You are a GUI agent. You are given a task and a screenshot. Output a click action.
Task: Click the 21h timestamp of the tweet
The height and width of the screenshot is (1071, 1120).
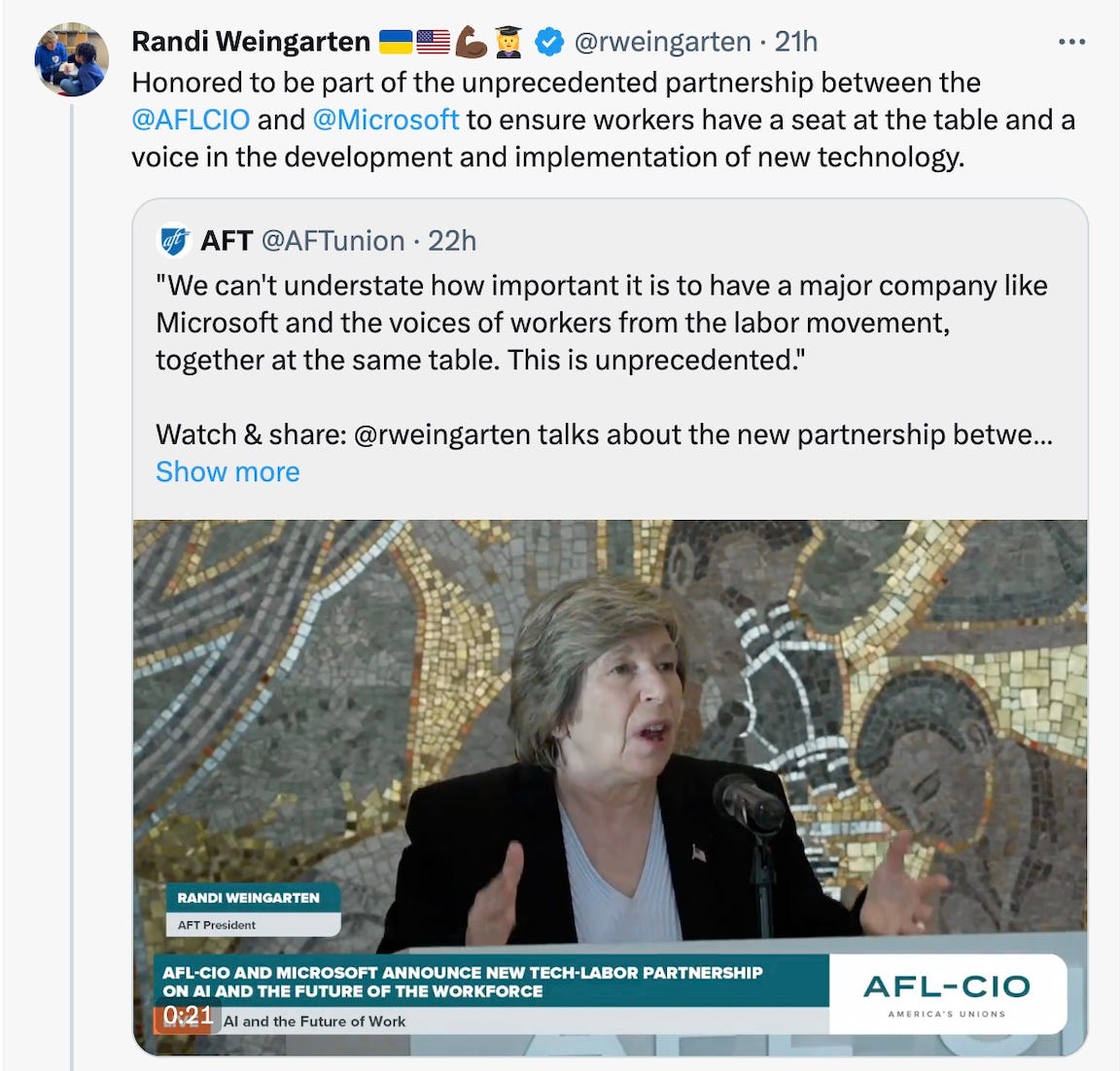click(x=795, y=42)
